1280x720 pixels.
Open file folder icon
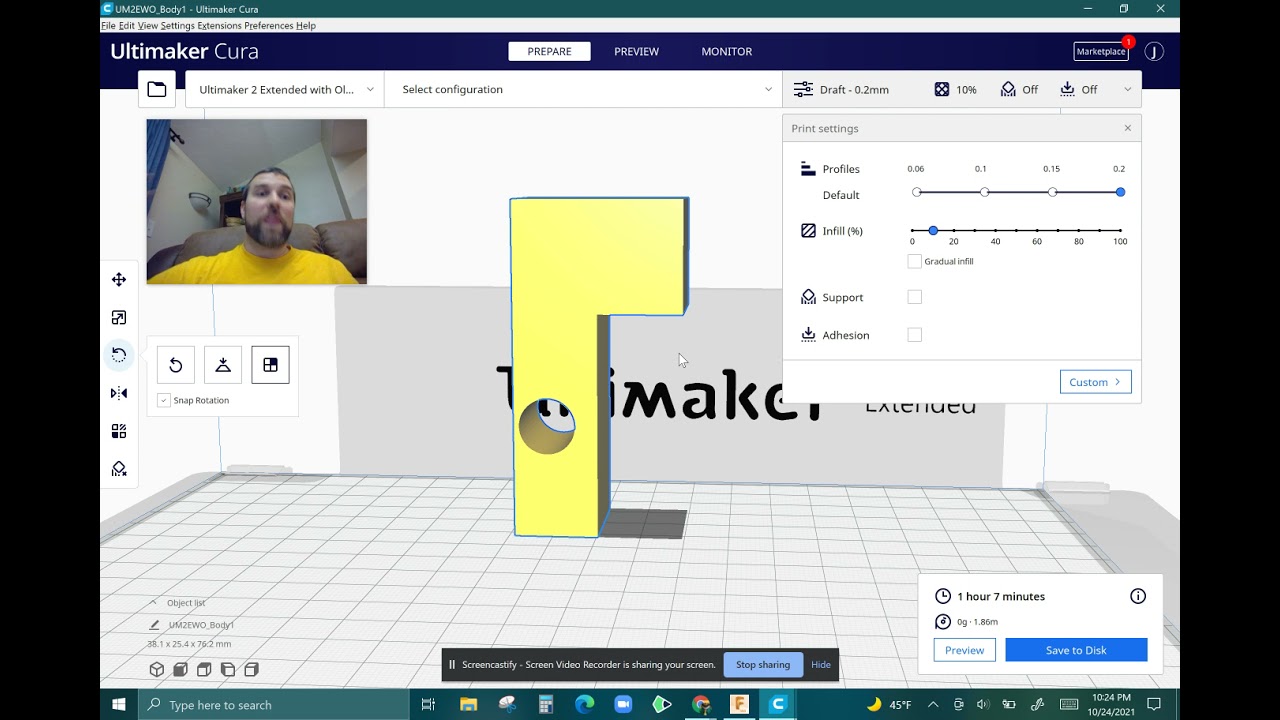click(157, 89)
